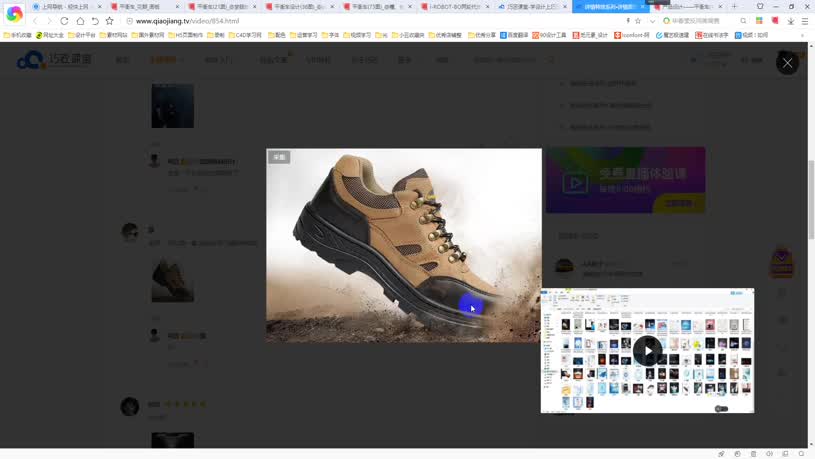Open the H5页面制作 bookmark folder
The width and height of the screenshot is (815, 459).
coord(186,35)
